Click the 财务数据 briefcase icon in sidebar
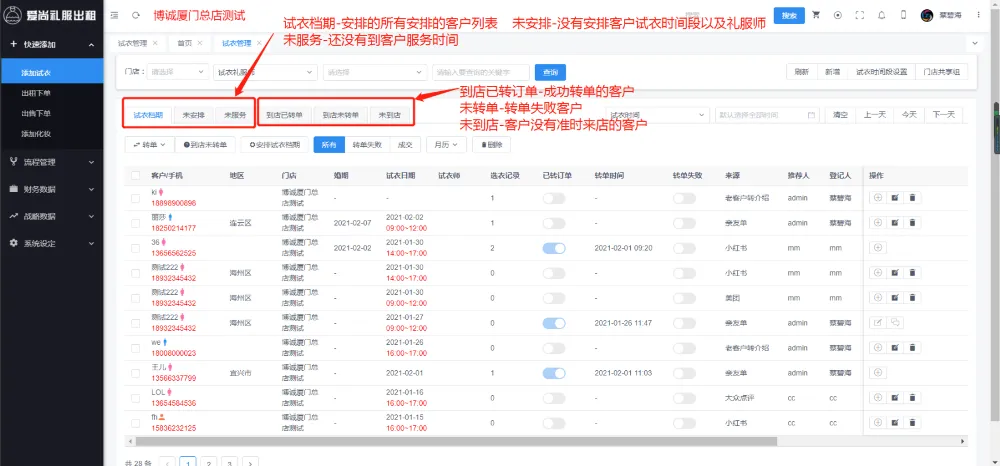 pos(13,189)
